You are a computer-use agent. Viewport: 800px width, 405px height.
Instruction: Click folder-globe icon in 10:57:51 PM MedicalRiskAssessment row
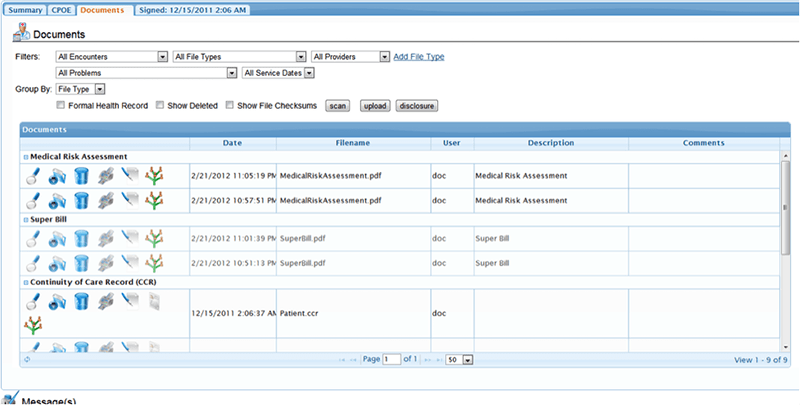pyautogui.click(x=57, y=201)
